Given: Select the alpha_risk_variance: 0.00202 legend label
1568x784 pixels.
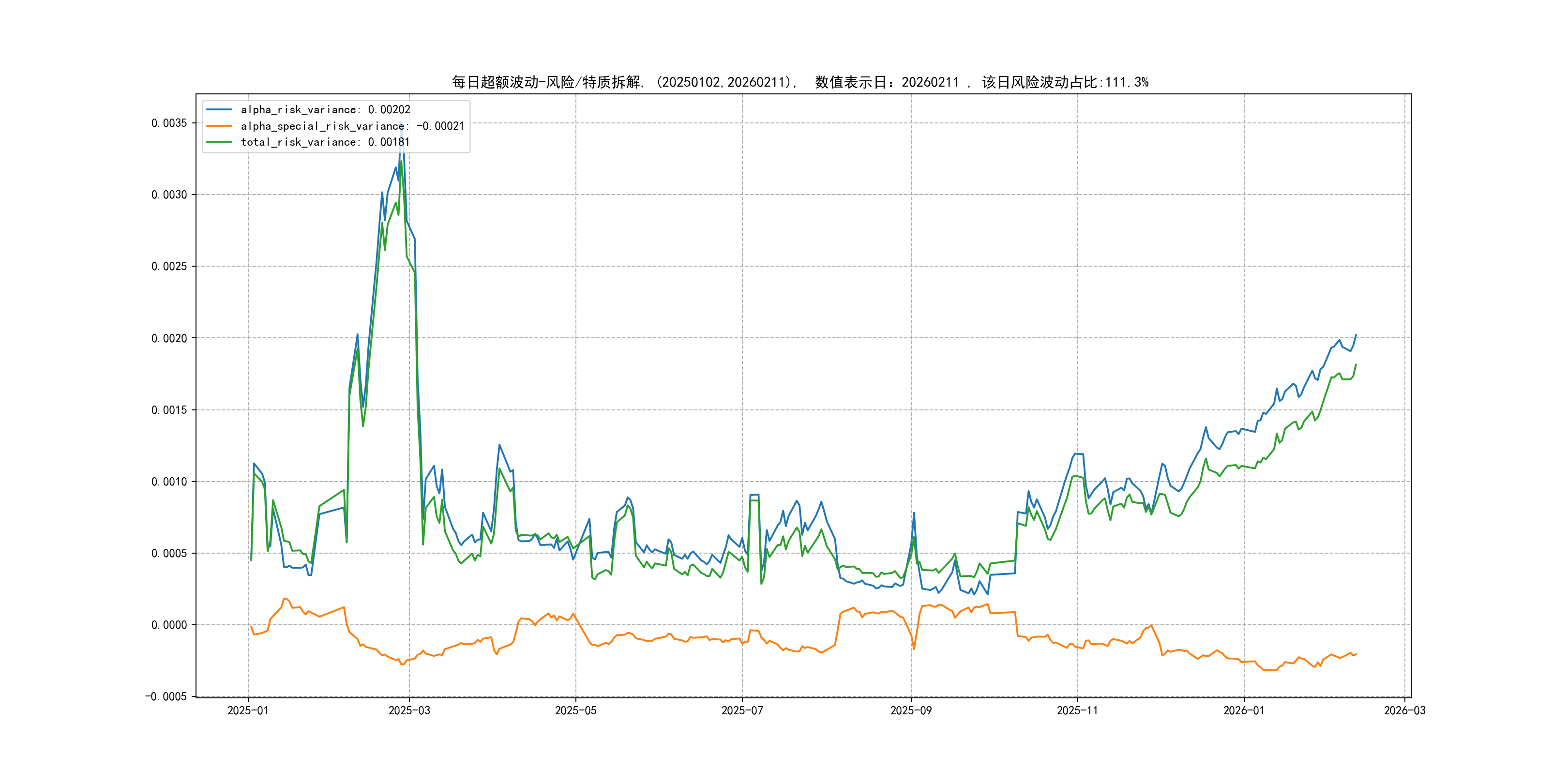Looking at the screenshot, I should [x=325, y=109].
